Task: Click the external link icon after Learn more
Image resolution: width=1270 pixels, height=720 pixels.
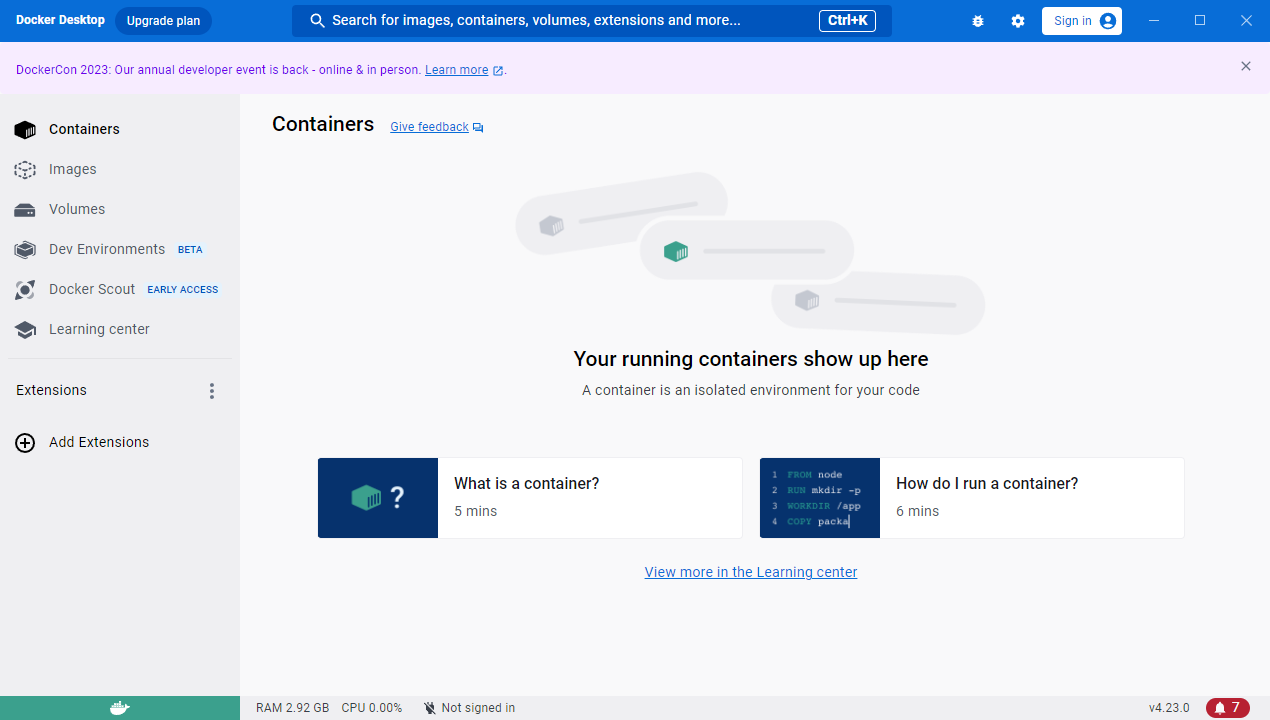Action: pyautogui.click(x=498, y=71)
